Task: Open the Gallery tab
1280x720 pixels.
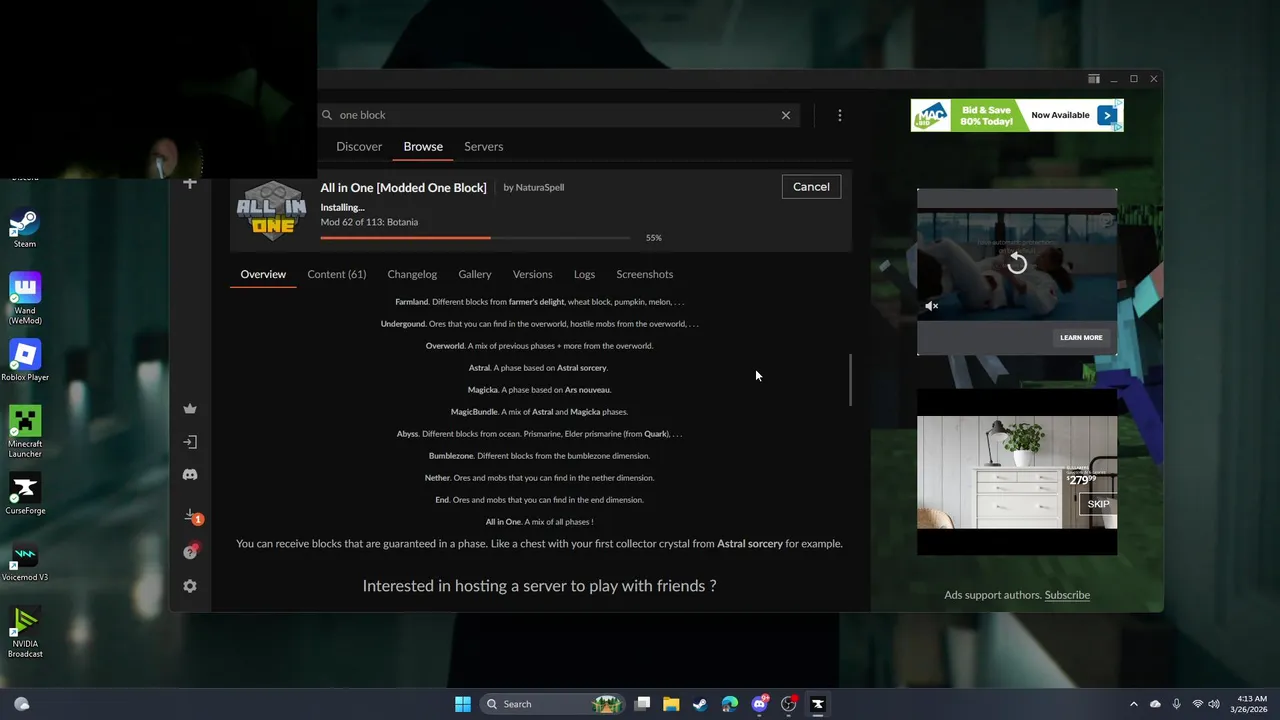Action: [475, 274]
